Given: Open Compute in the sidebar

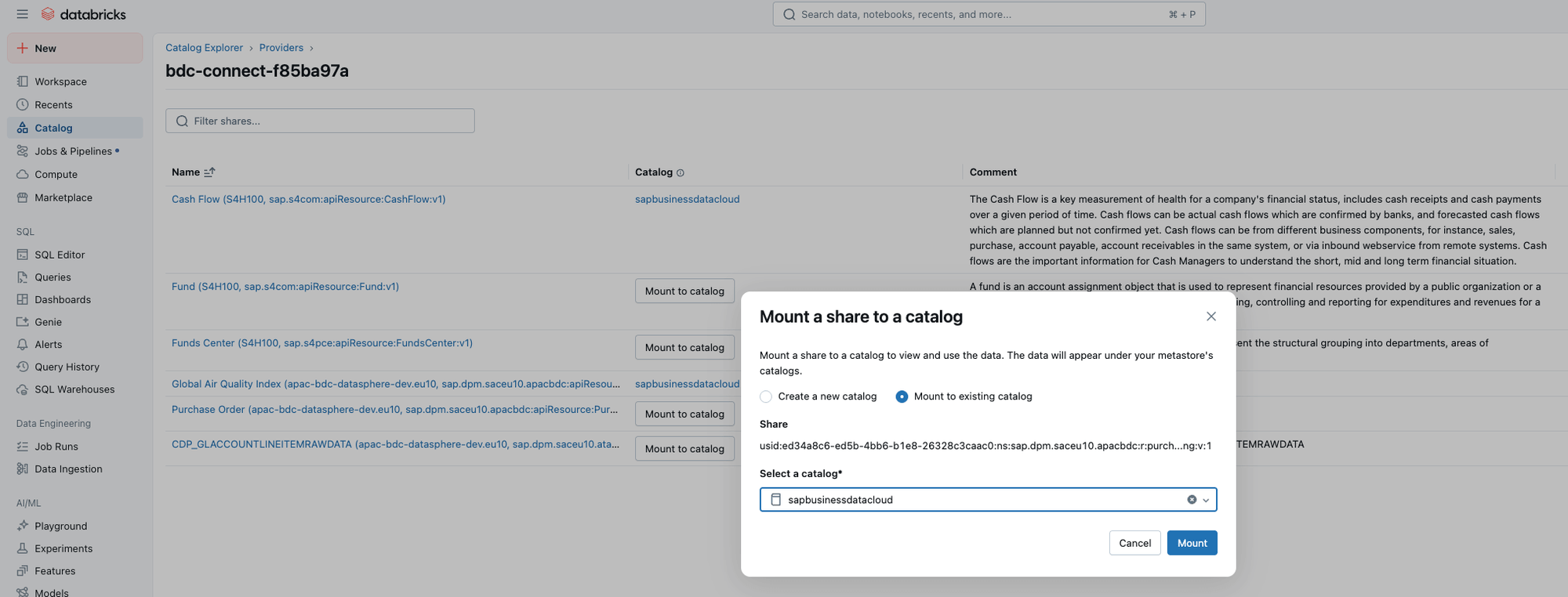Looking at the screenshot, I should pos(56,175).
